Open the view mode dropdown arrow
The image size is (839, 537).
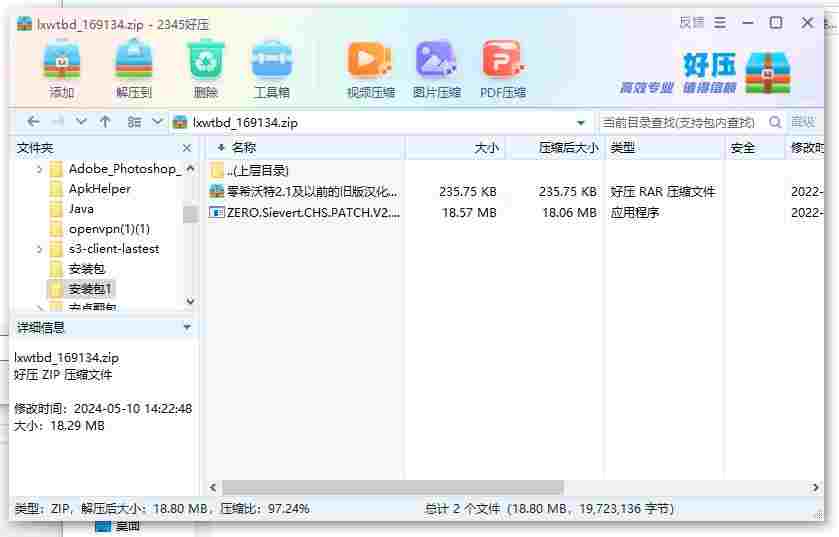157,122
